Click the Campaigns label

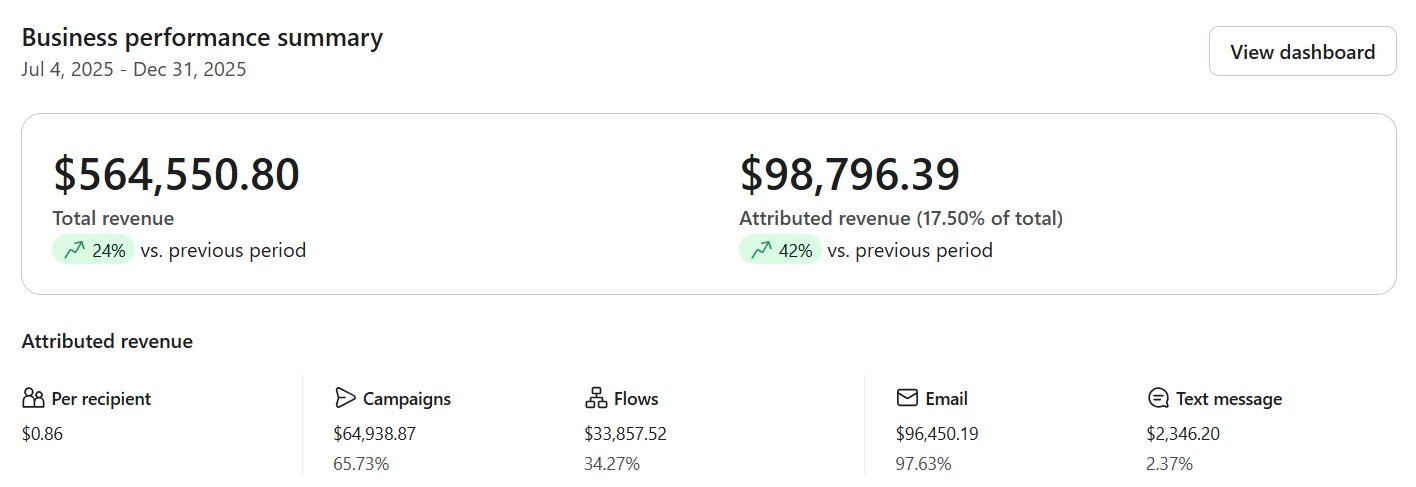[x=407, y=398]
